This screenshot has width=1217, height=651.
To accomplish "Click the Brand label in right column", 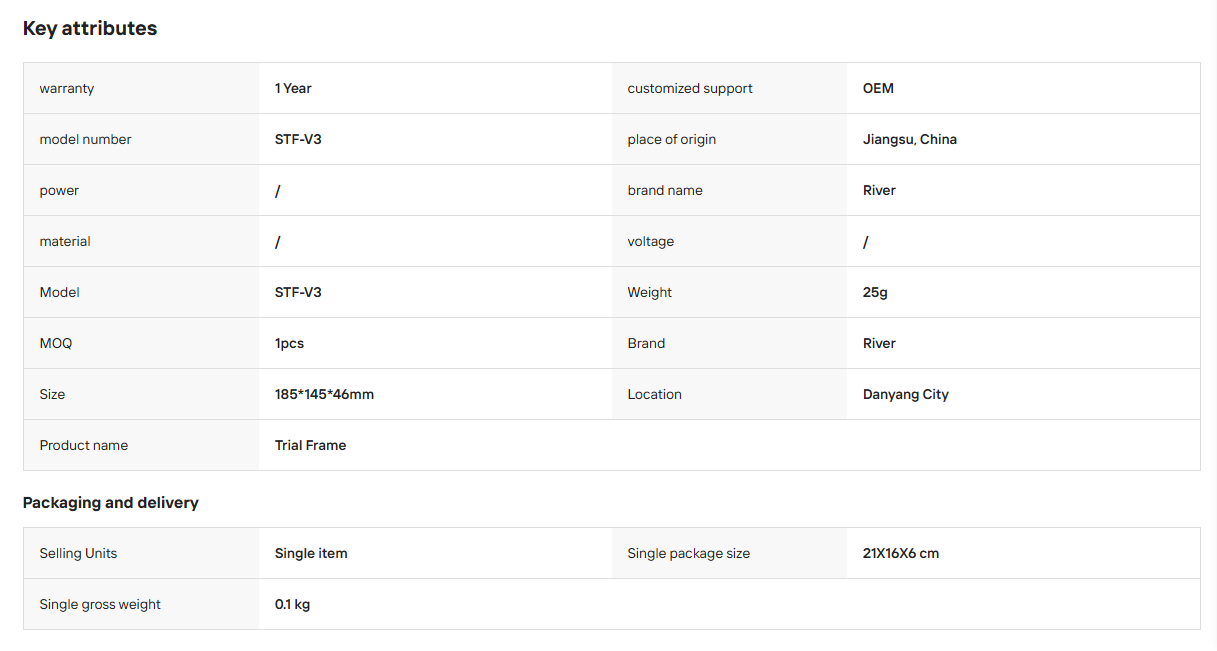I will 646,343.
